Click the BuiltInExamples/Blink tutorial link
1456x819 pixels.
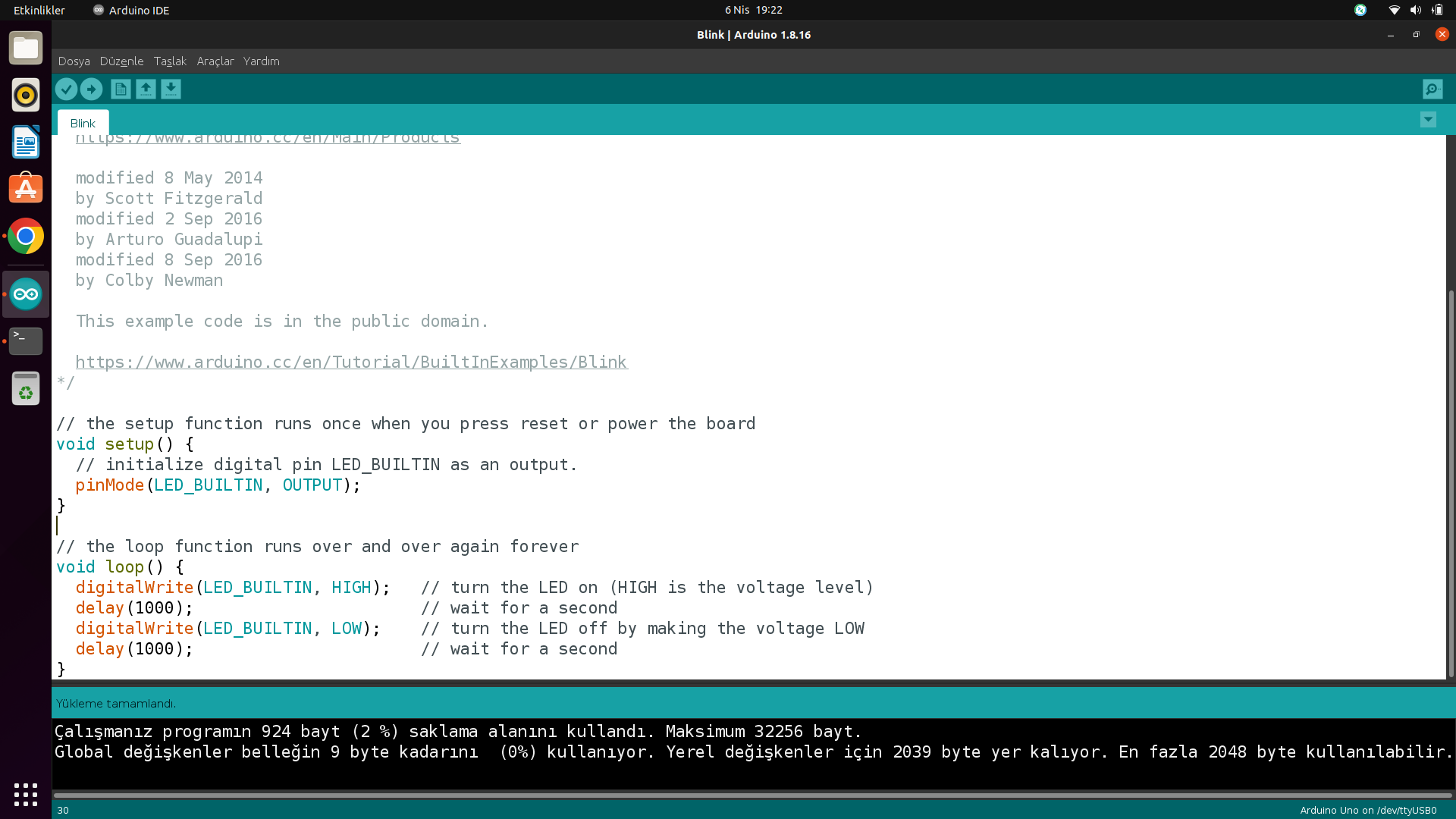tap(351, 362)
